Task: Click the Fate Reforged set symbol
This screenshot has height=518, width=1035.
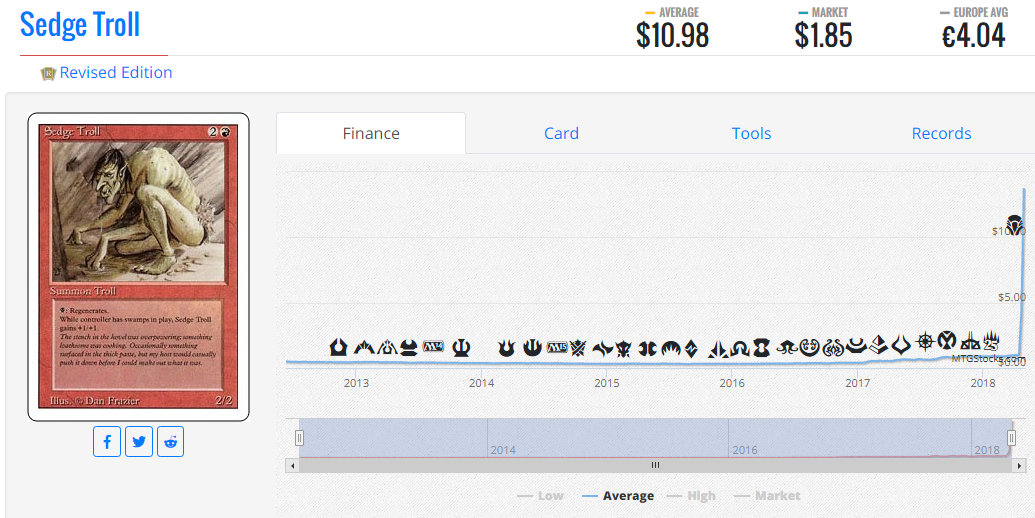Action: pyautogui.click(x=603, y=349)
